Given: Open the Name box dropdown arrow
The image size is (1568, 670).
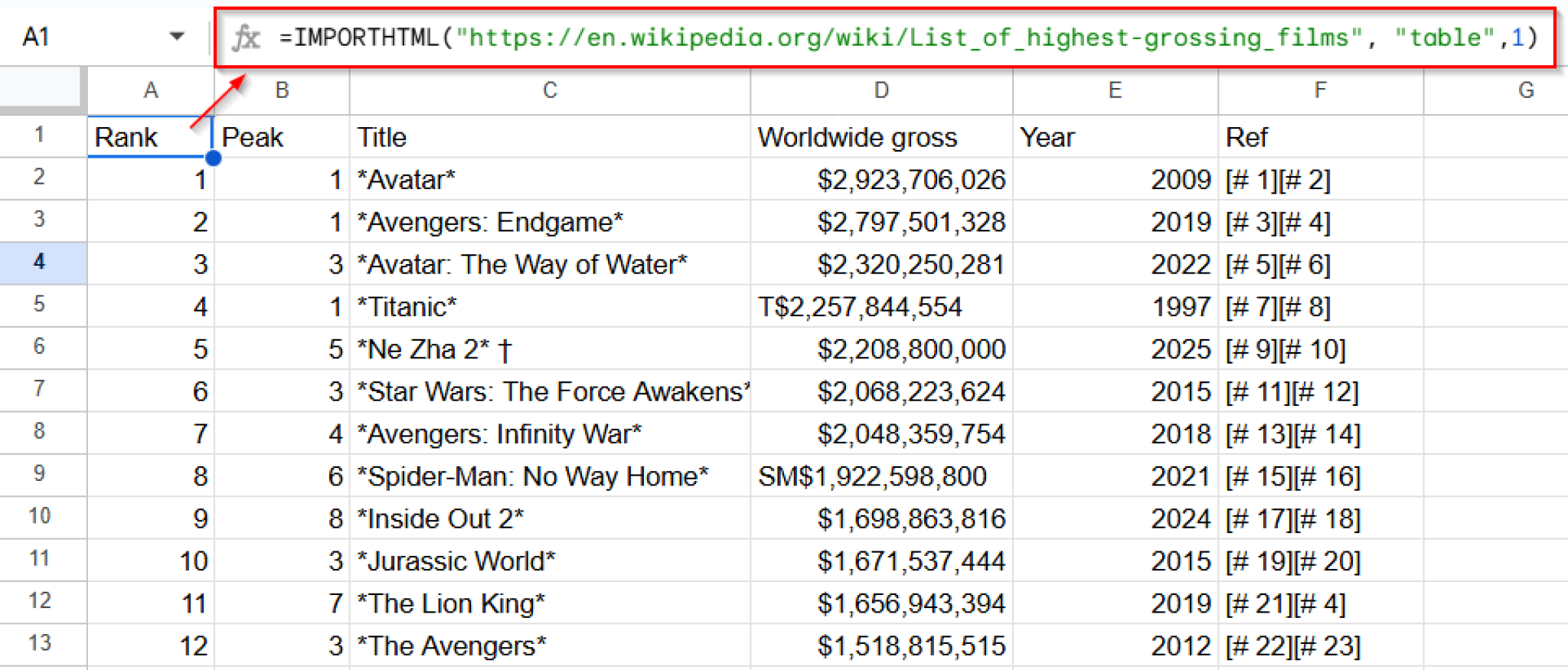Looking at the screenshot, I should (177, 36).
